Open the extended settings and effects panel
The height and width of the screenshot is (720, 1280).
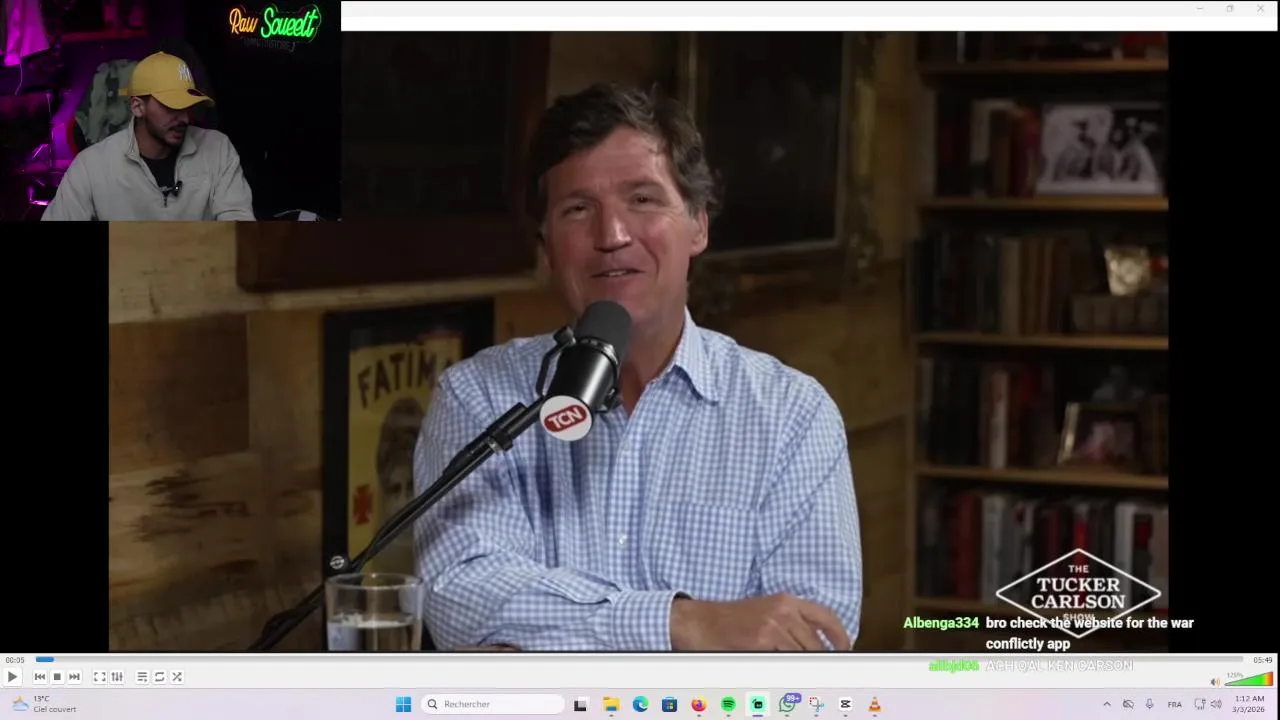117,677
